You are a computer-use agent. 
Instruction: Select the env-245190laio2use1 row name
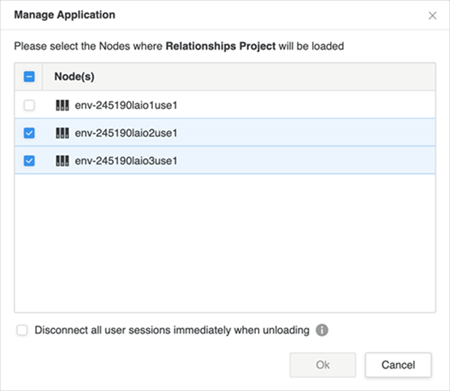(126, 133)
